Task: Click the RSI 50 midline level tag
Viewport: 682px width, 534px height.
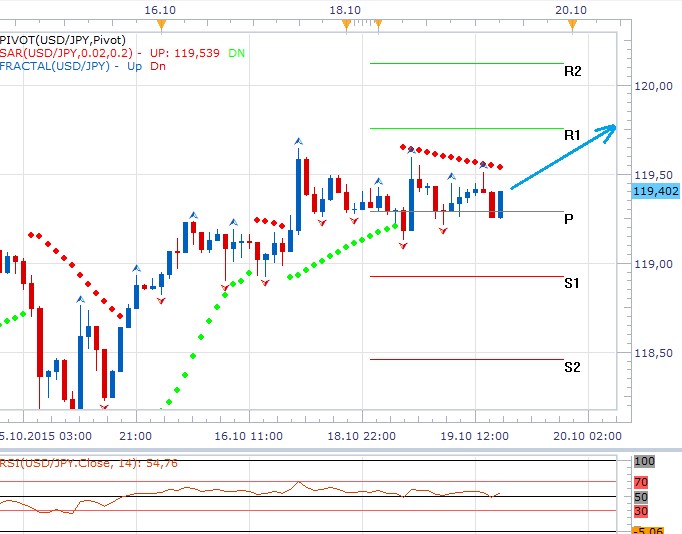Action: (x=643, y=497)
